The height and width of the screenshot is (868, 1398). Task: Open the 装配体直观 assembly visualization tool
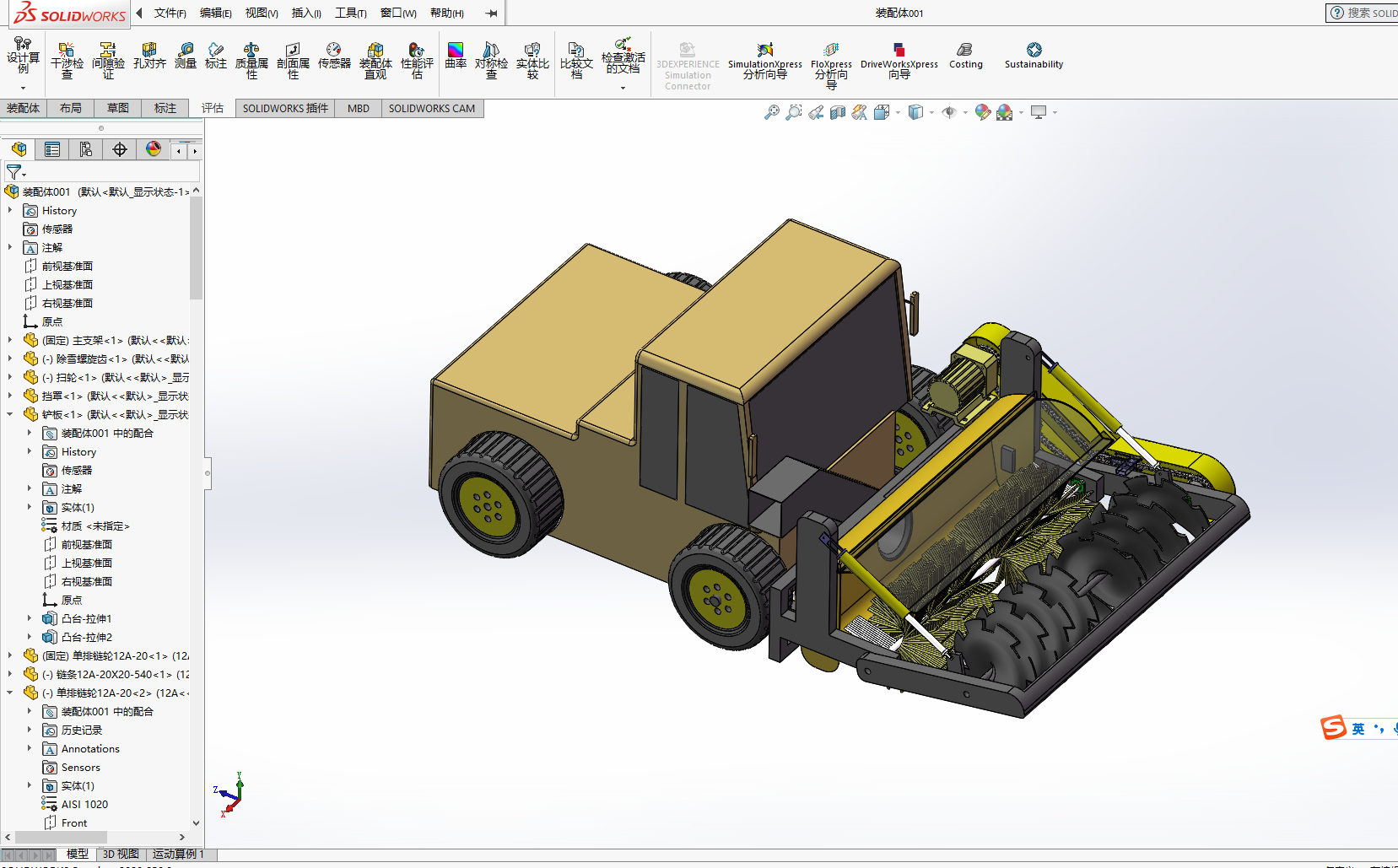pos(375,61)
